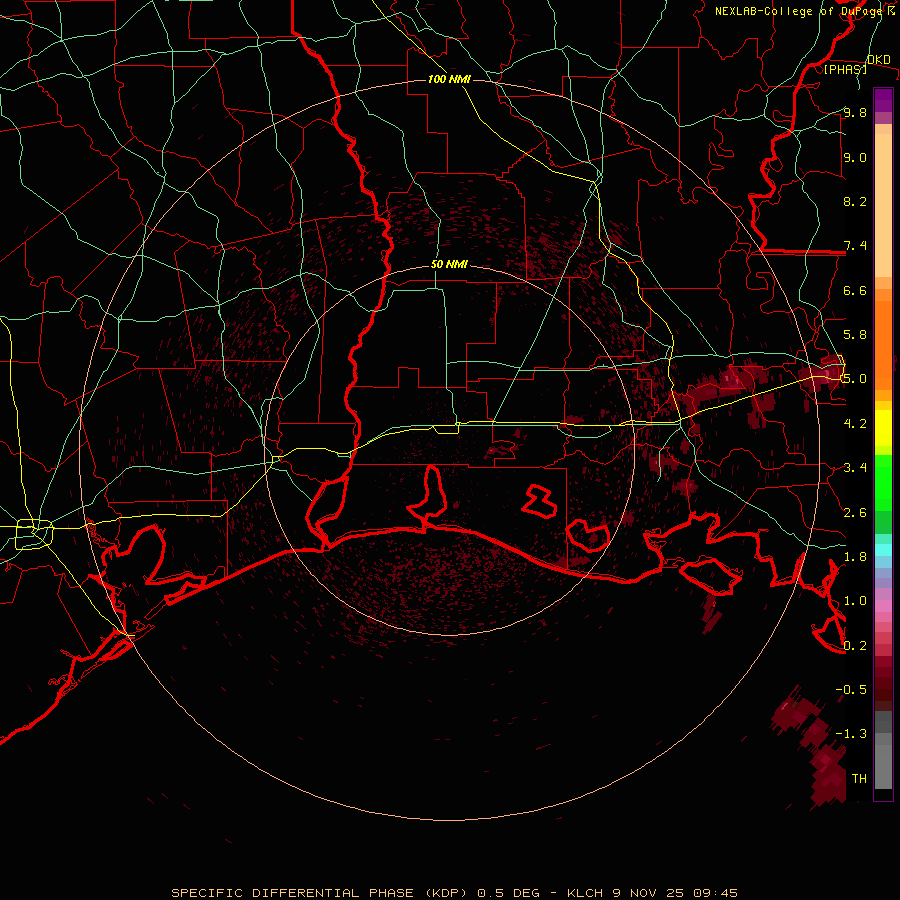900x900 pixels.
Task: Click the Specific Differential Phase KLCH caption
Action: coord(454,893)
